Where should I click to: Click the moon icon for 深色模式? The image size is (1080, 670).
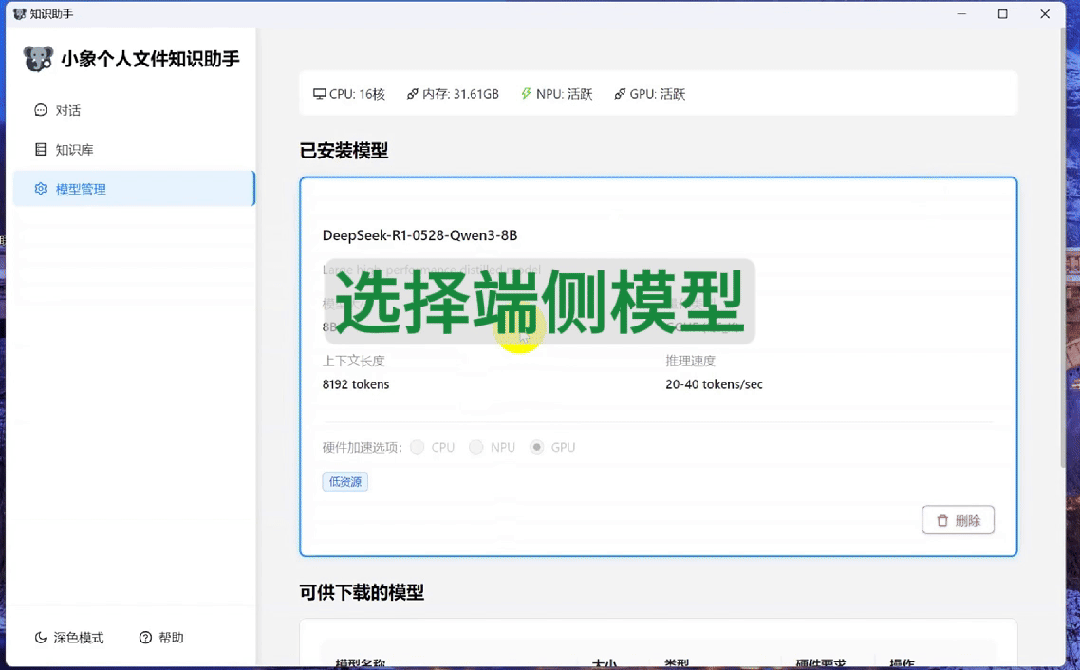click(41, 637)
